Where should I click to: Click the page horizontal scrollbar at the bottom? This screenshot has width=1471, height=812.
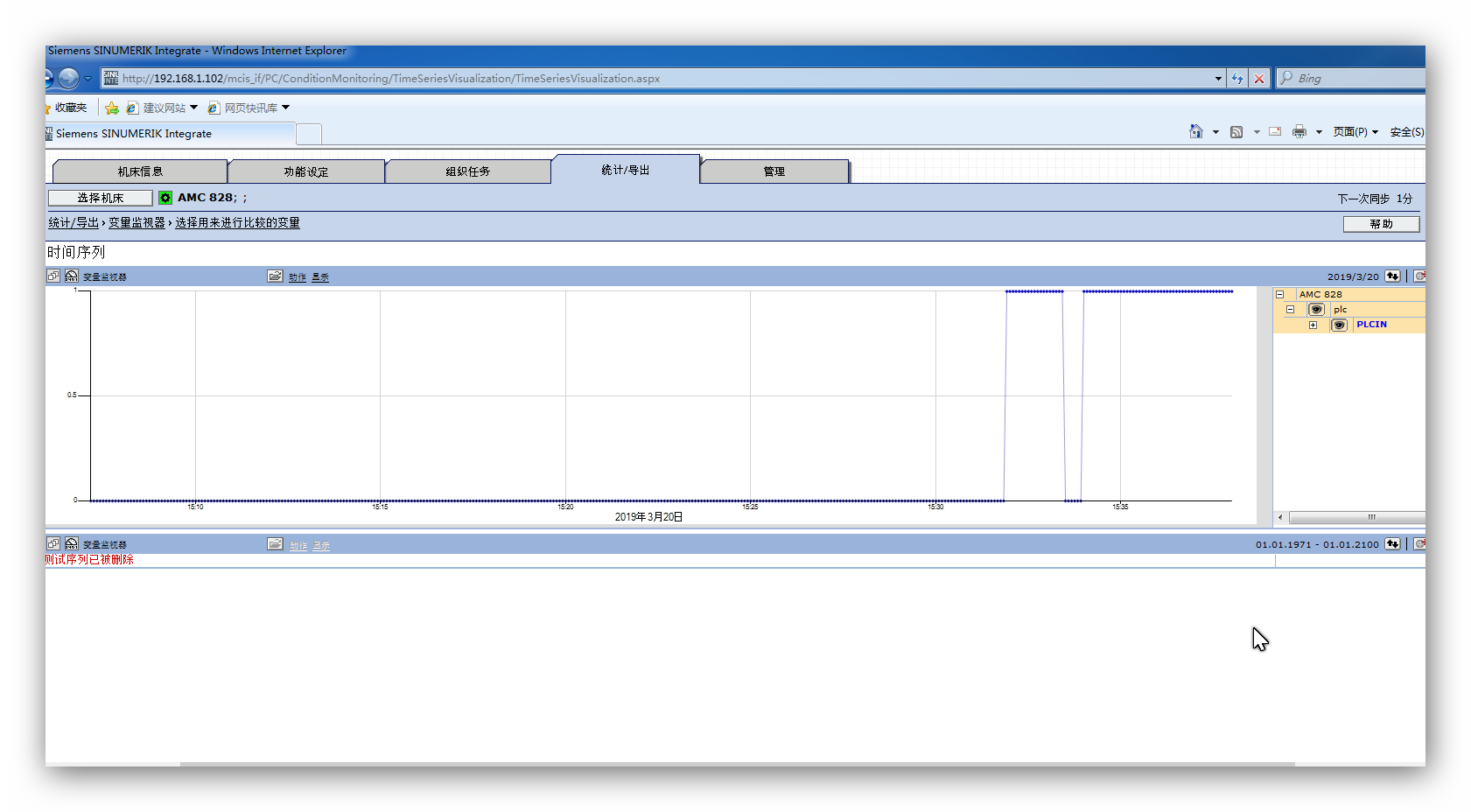pos(737,764)
